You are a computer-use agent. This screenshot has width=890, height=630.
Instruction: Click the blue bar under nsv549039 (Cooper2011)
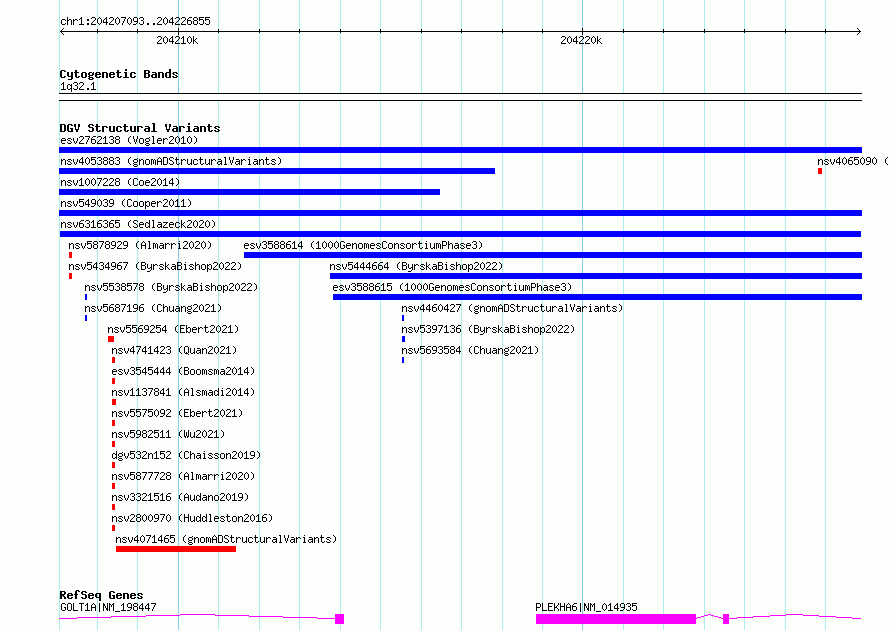click(460, 213)
